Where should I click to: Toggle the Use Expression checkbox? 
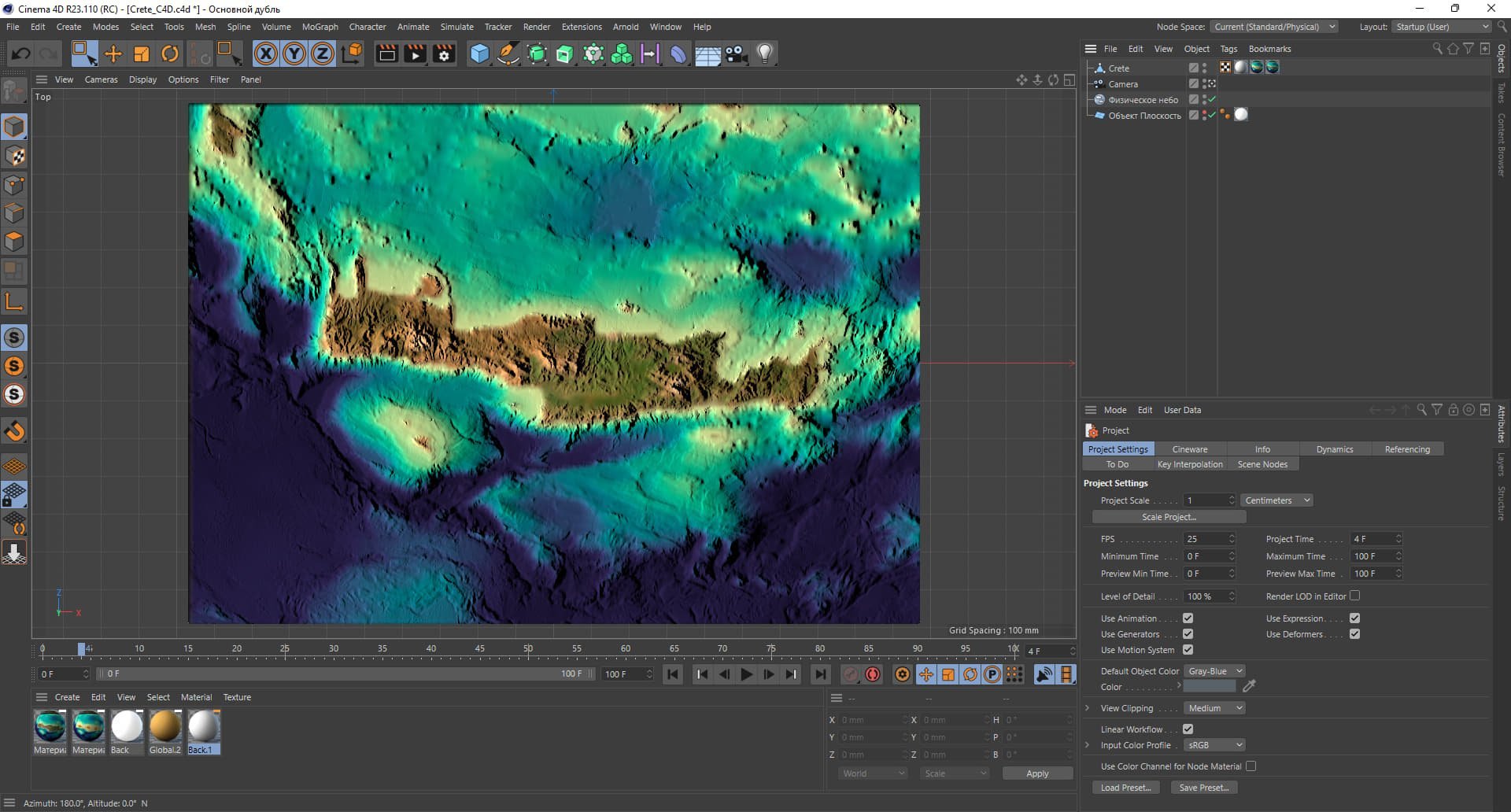point(1354,618)
